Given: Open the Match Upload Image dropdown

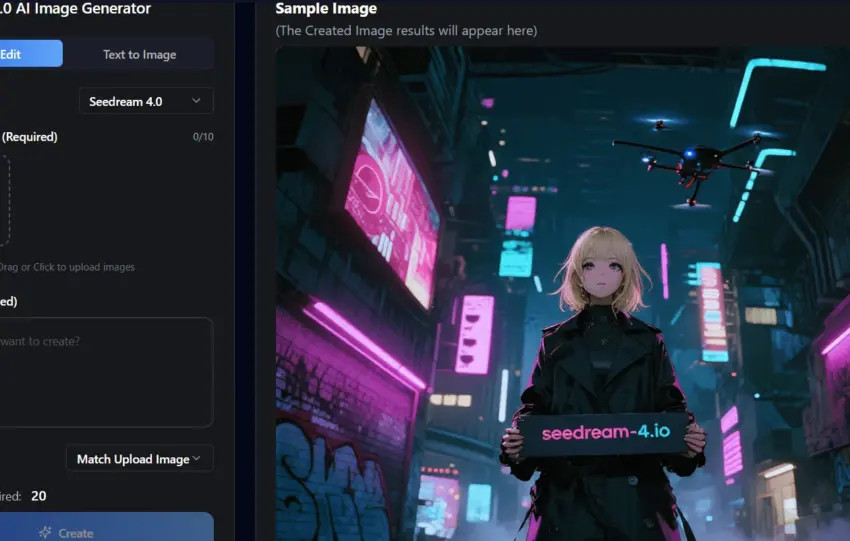Looking at the screenshot, I should click(140, 459).
